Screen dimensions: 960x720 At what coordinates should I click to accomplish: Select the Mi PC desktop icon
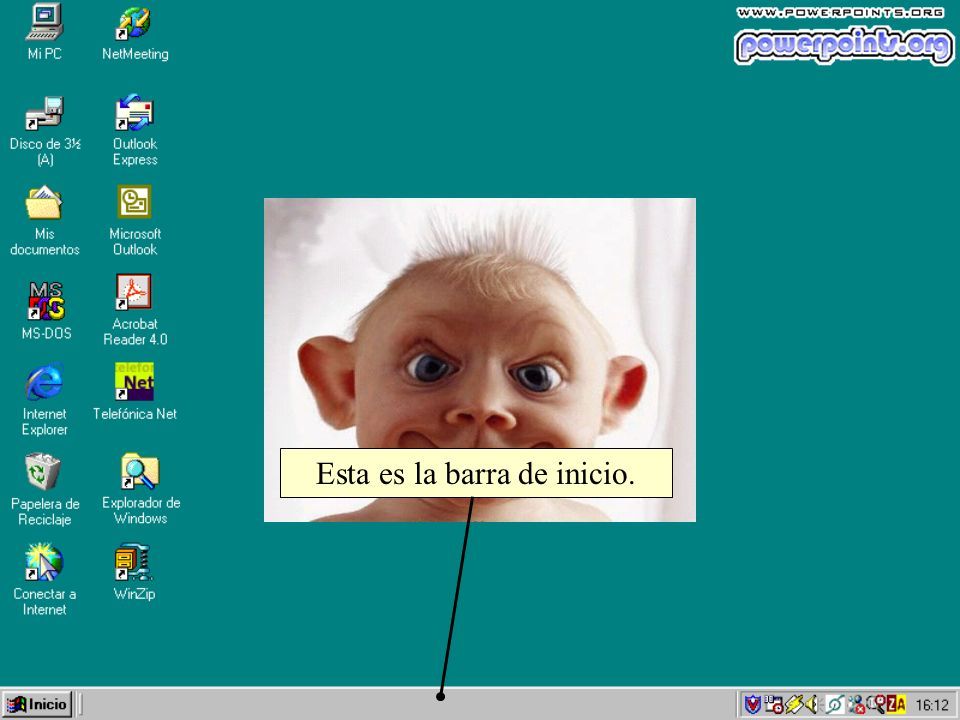click(44, 32)
